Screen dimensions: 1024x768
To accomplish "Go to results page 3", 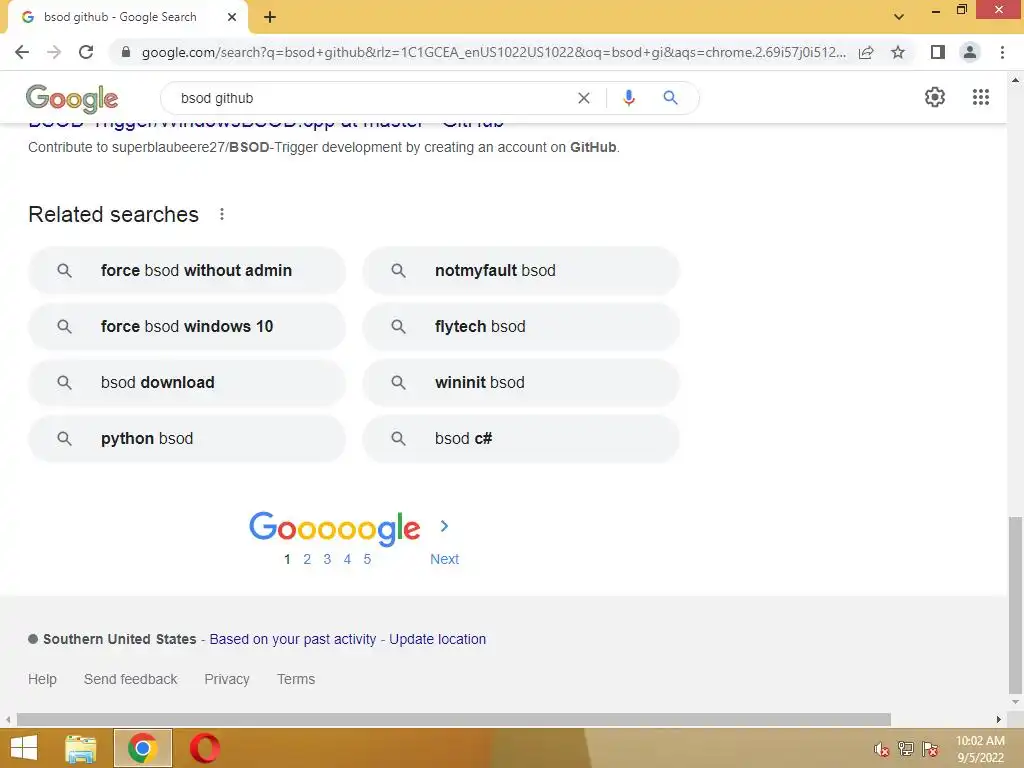I will [327, 559].
